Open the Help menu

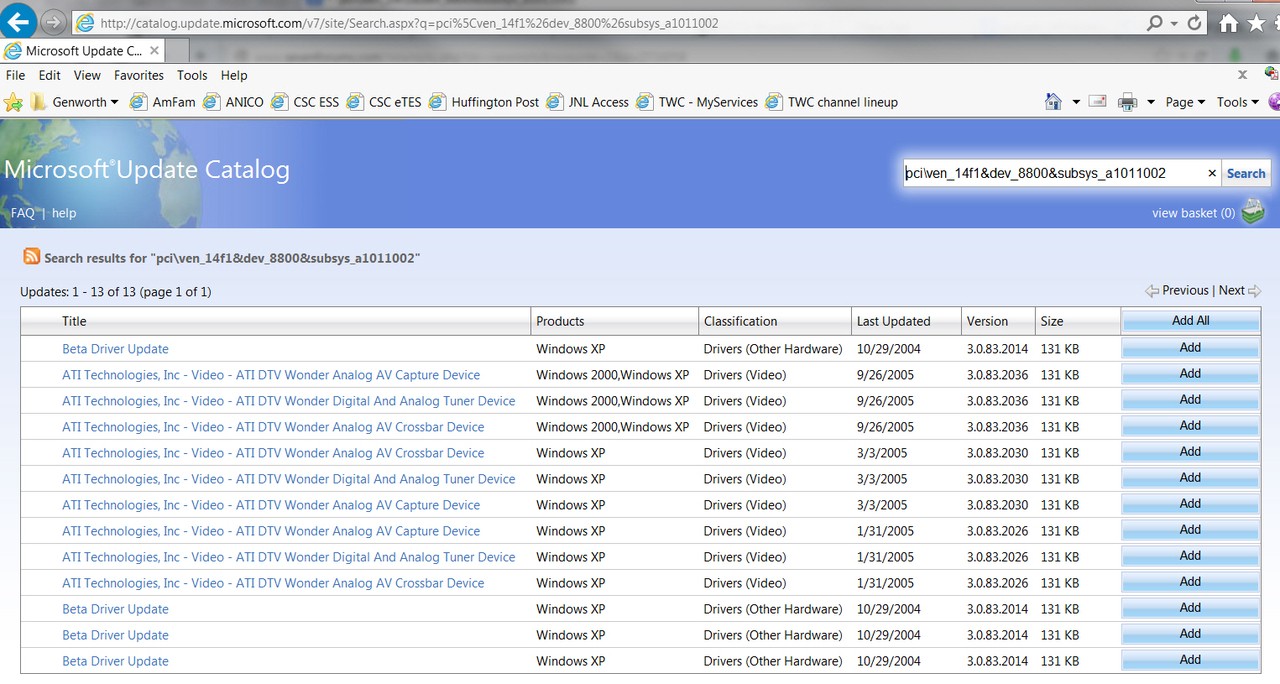(234, 75)
